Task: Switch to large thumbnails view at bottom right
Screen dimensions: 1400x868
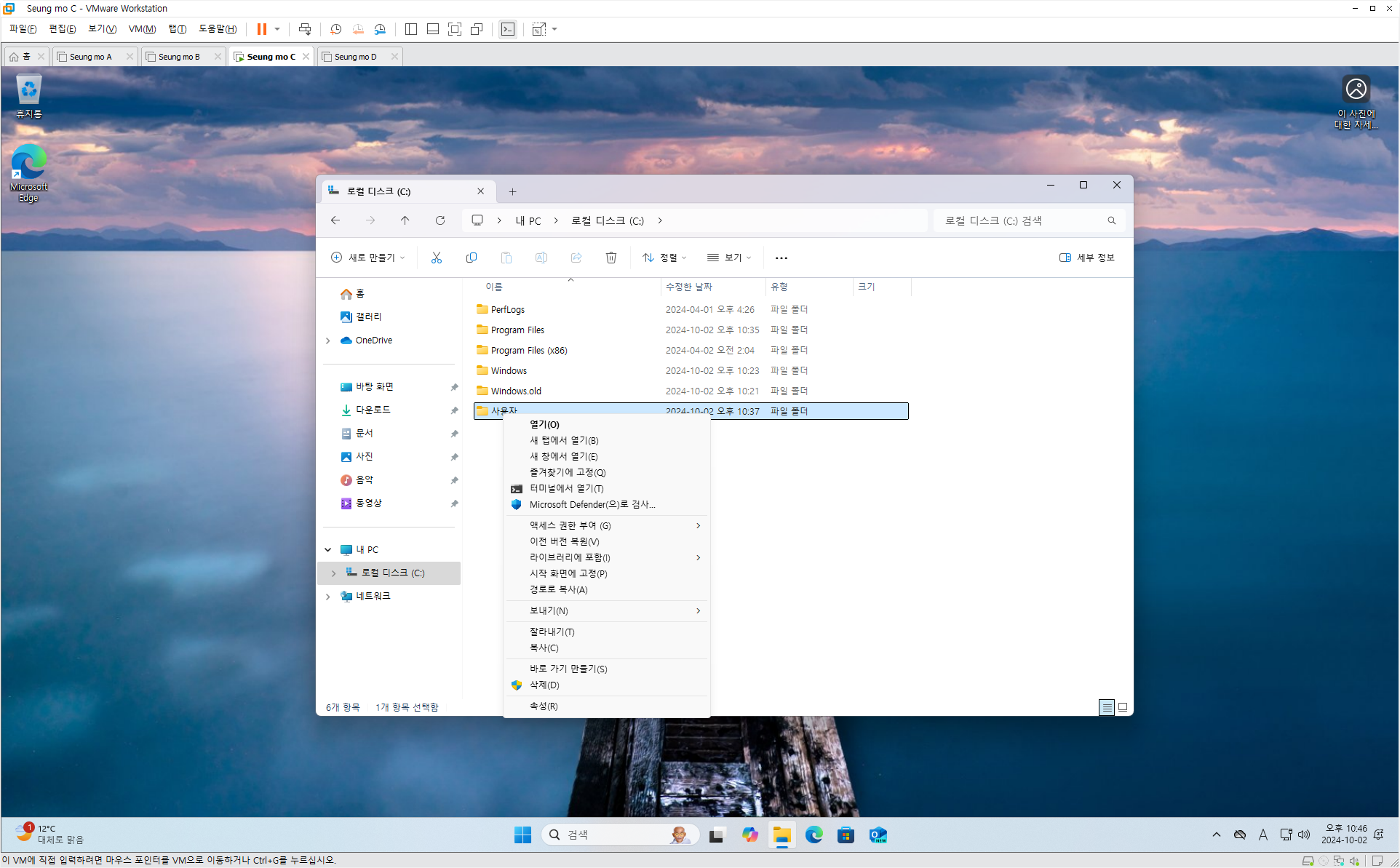Action: pyautogui.click(x=1123, y=707)
